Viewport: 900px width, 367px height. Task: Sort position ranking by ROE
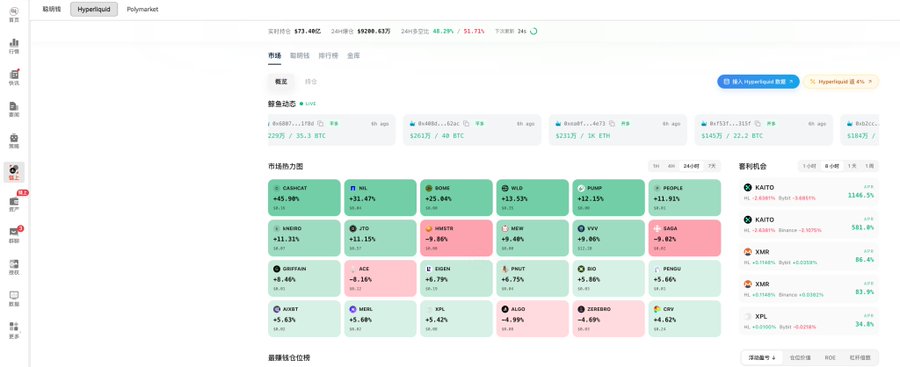(831, 357)
